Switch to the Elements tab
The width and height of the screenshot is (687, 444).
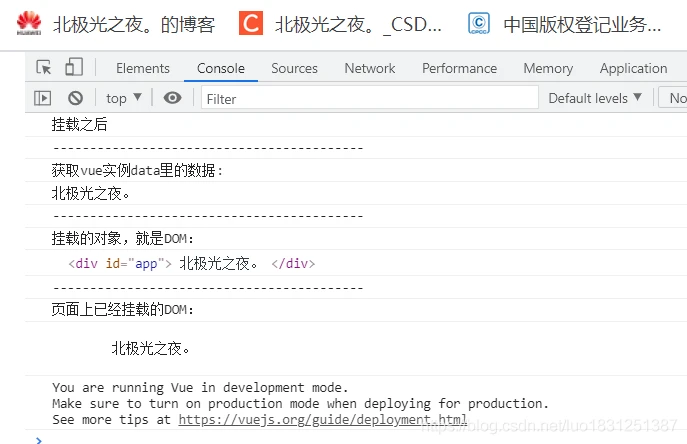point(143,68)
